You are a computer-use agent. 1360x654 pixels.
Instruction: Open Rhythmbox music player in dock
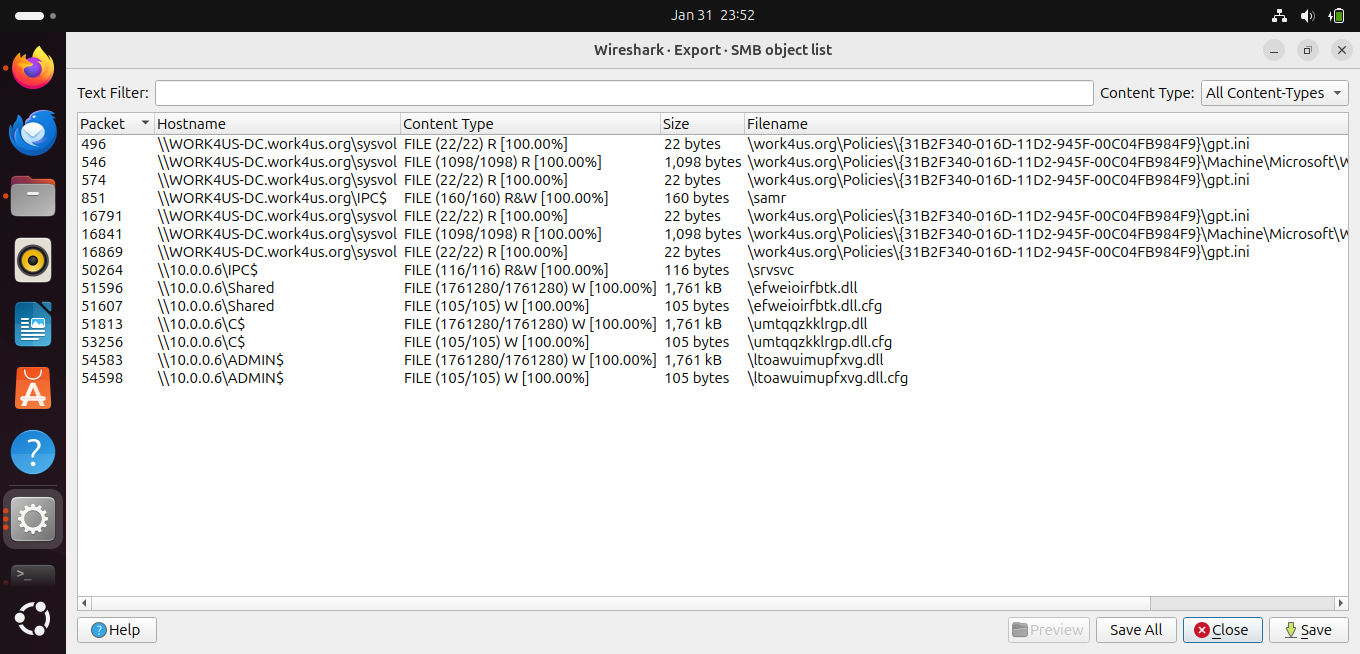(33, 262)
